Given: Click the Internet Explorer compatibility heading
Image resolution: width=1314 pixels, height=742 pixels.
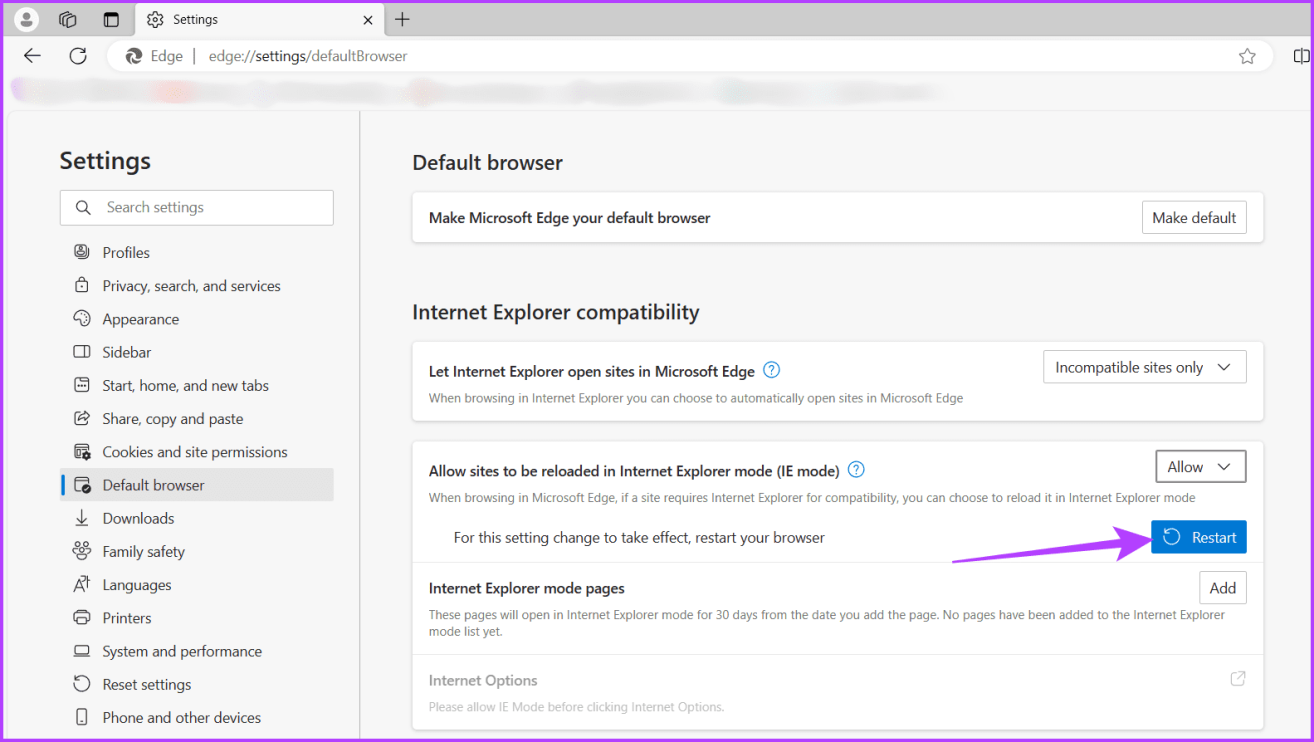Looking at the screenshot, I should [x=556, y=312].
